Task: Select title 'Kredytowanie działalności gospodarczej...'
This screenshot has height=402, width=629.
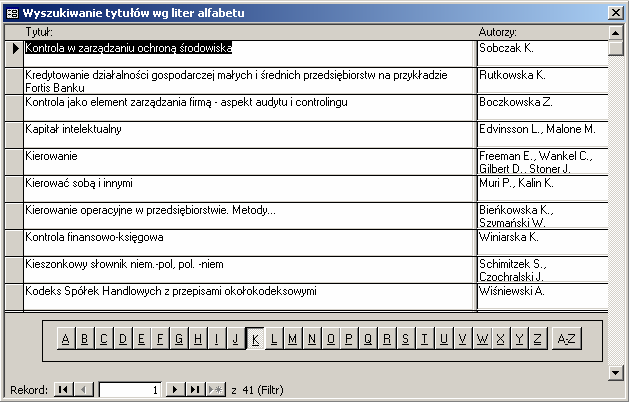Action: point(250,81)
